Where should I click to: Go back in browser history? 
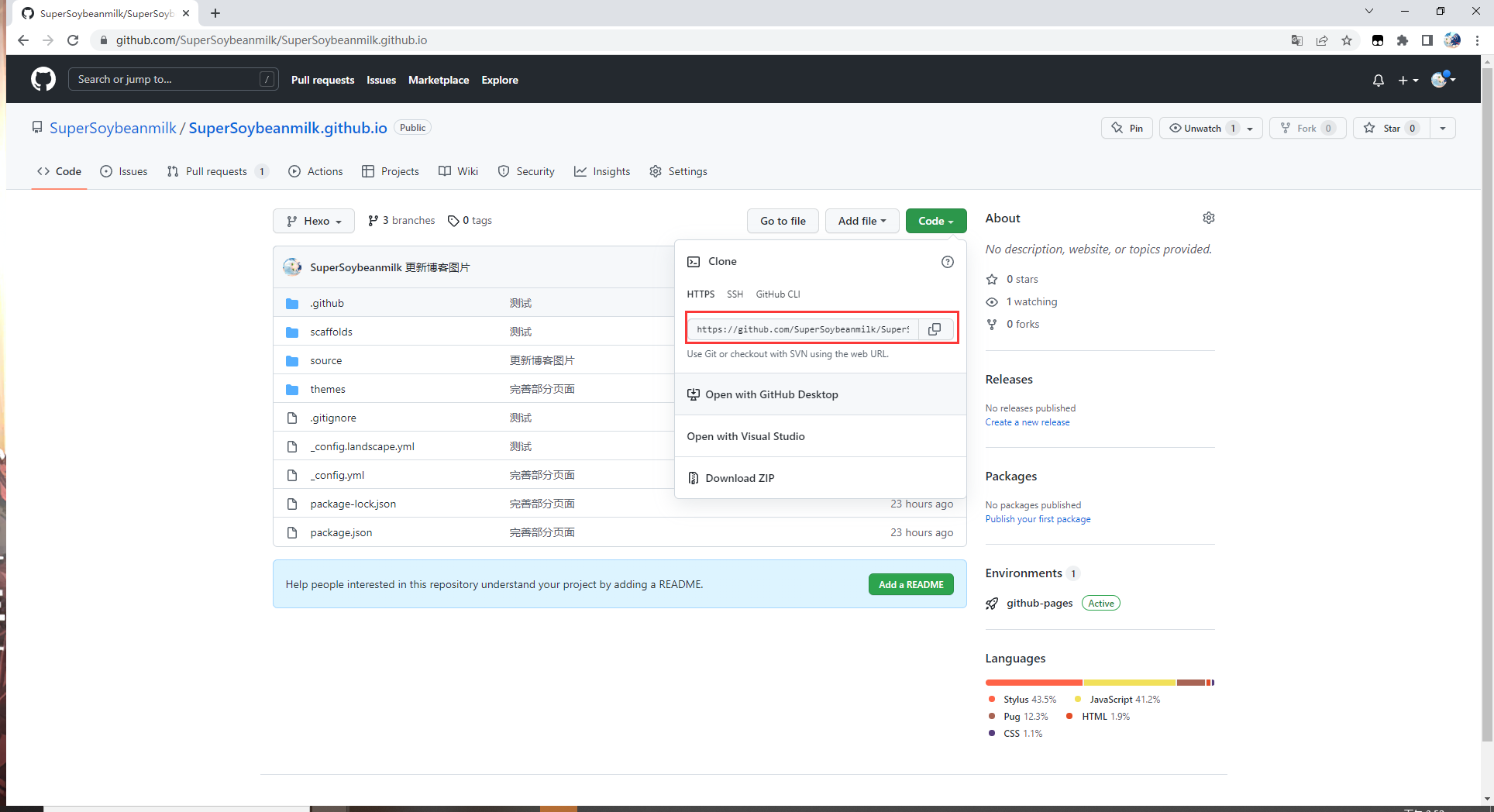click(x=23, y=40)
